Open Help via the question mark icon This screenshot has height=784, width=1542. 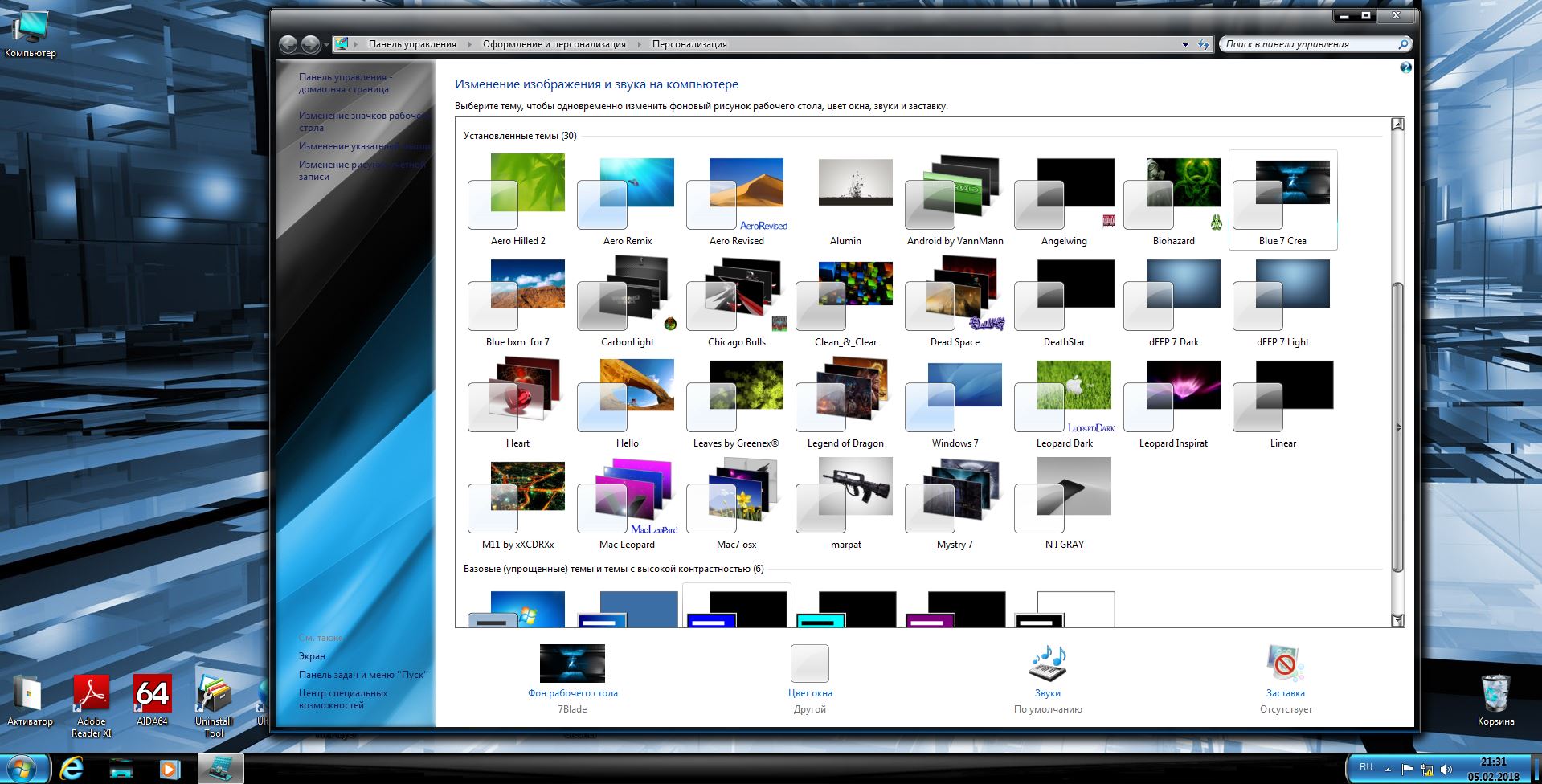click(x=1405, y=68)
